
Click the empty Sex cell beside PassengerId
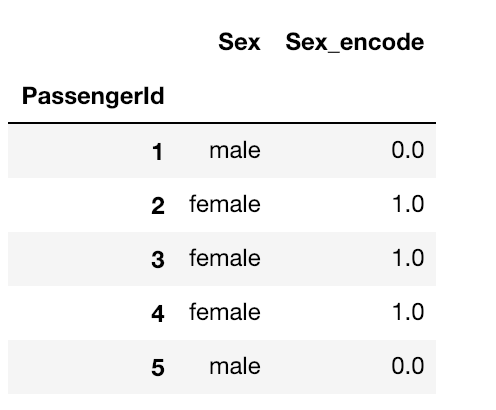coord(225,96)
